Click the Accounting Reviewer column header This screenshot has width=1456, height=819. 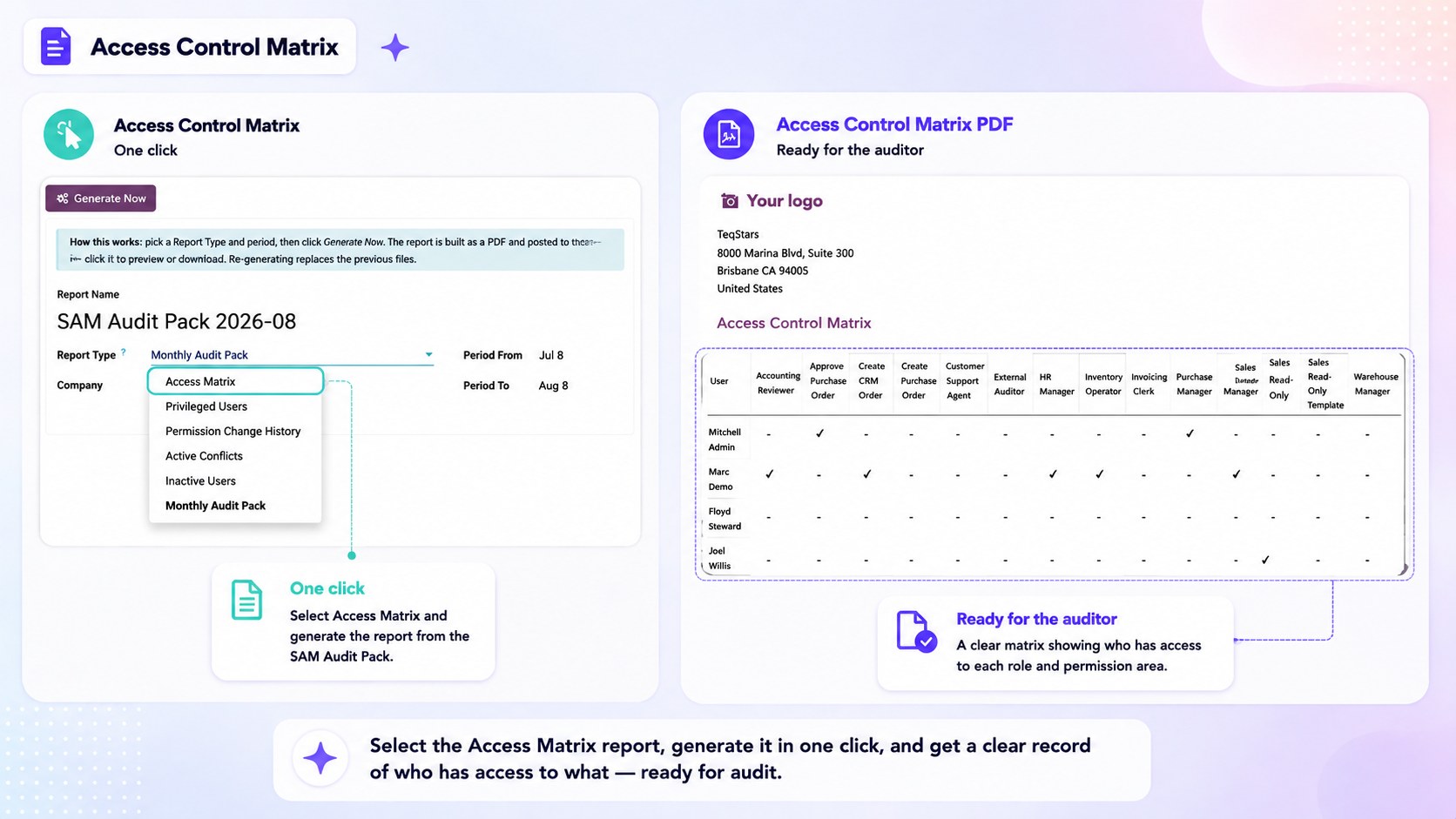[x=778, y=383]
